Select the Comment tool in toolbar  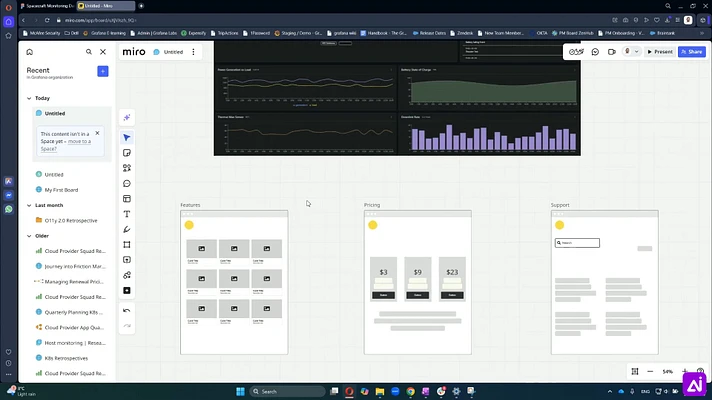127,183
